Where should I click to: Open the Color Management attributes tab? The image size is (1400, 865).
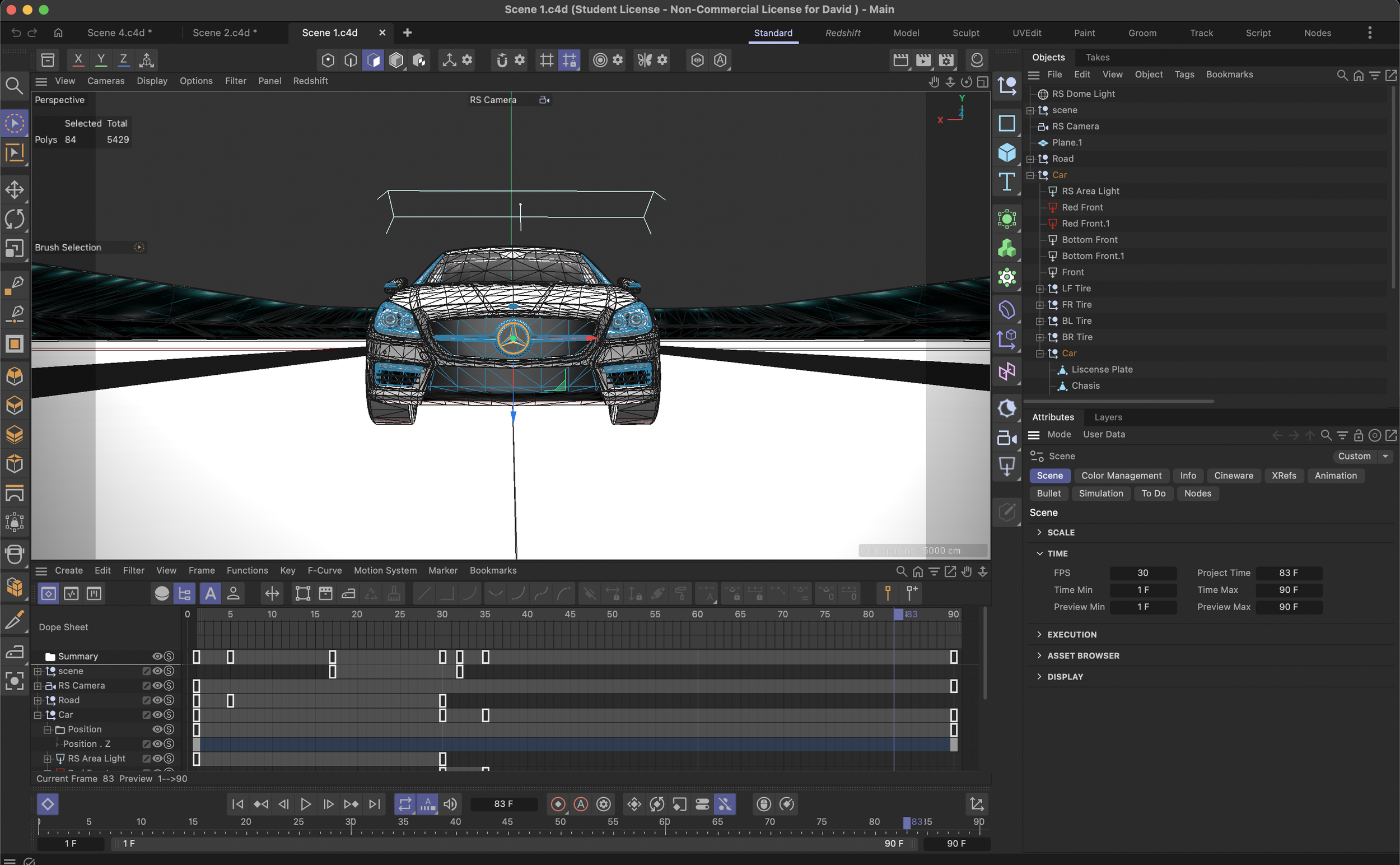(1121, 476)
